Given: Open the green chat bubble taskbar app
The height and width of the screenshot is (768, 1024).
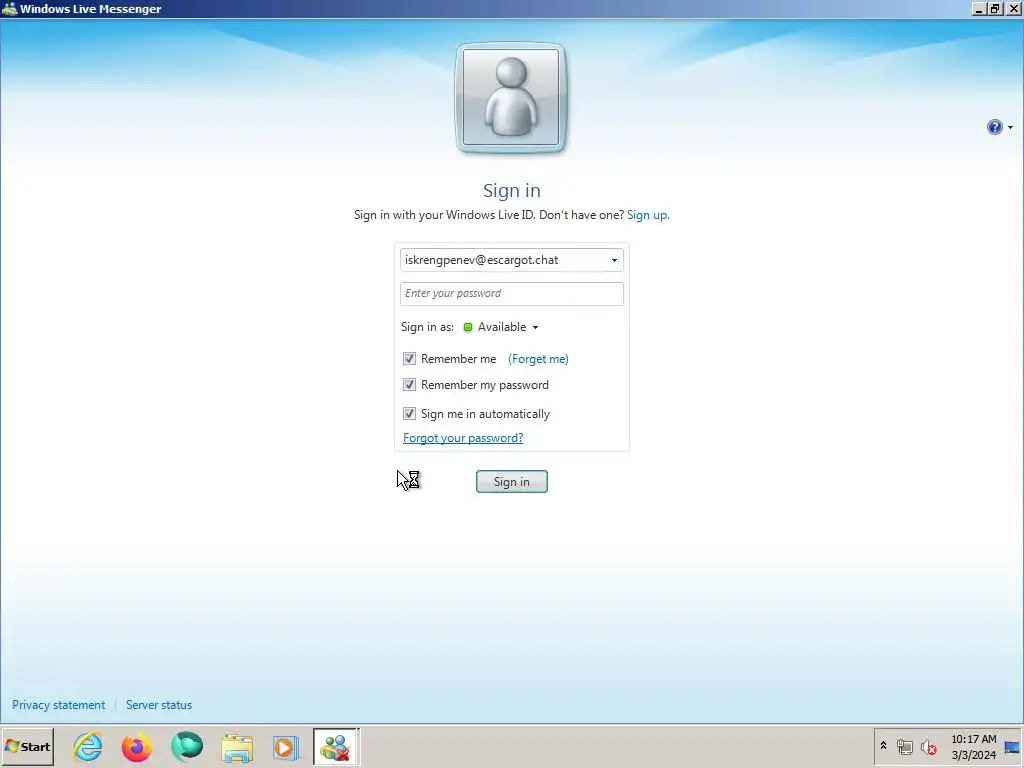Looking at the screenshot, I should (x=187, y=747).
